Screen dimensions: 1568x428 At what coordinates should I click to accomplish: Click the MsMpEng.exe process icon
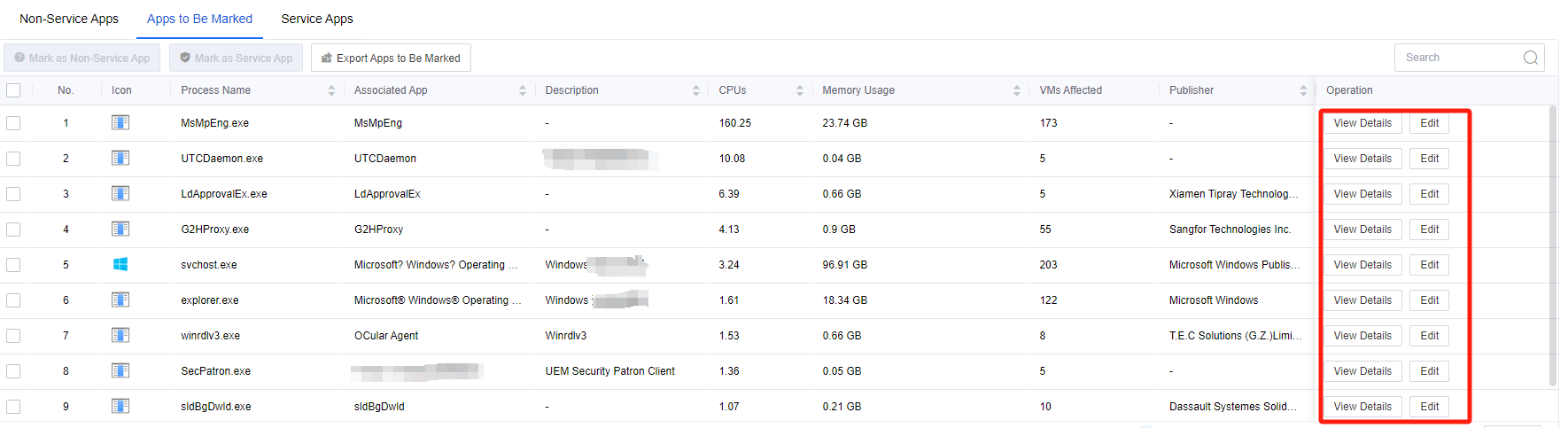120,122
